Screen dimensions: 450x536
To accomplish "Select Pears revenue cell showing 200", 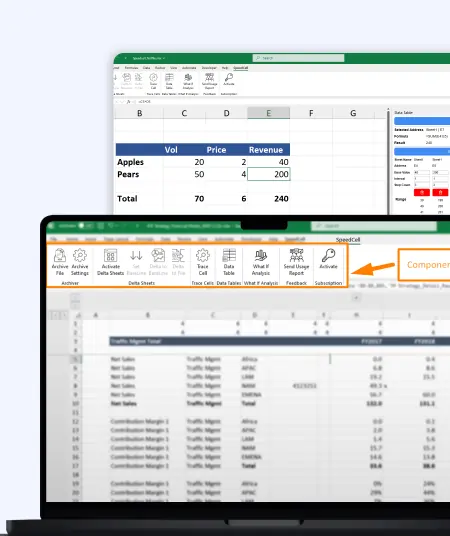I will [268, 174].
